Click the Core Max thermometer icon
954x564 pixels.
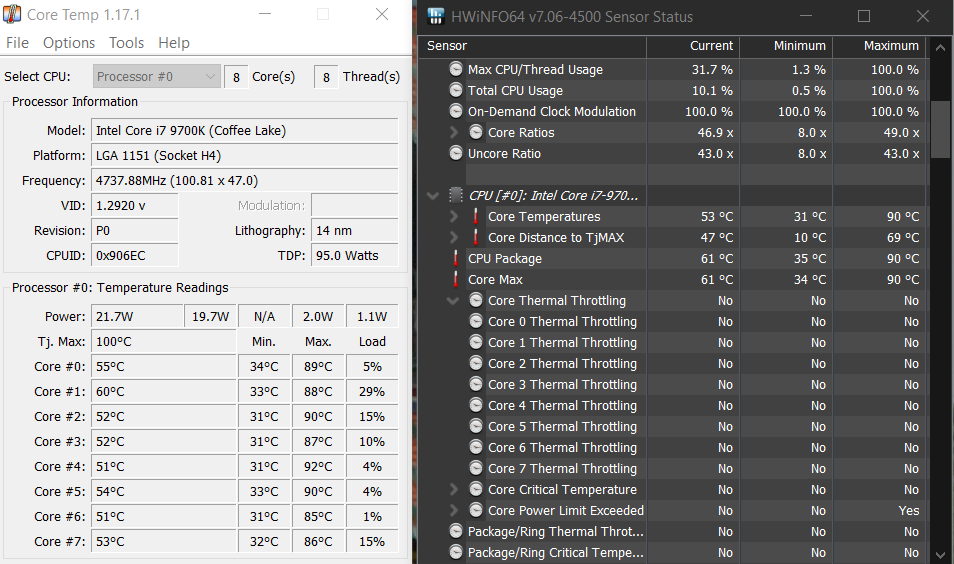click(456, 279)
